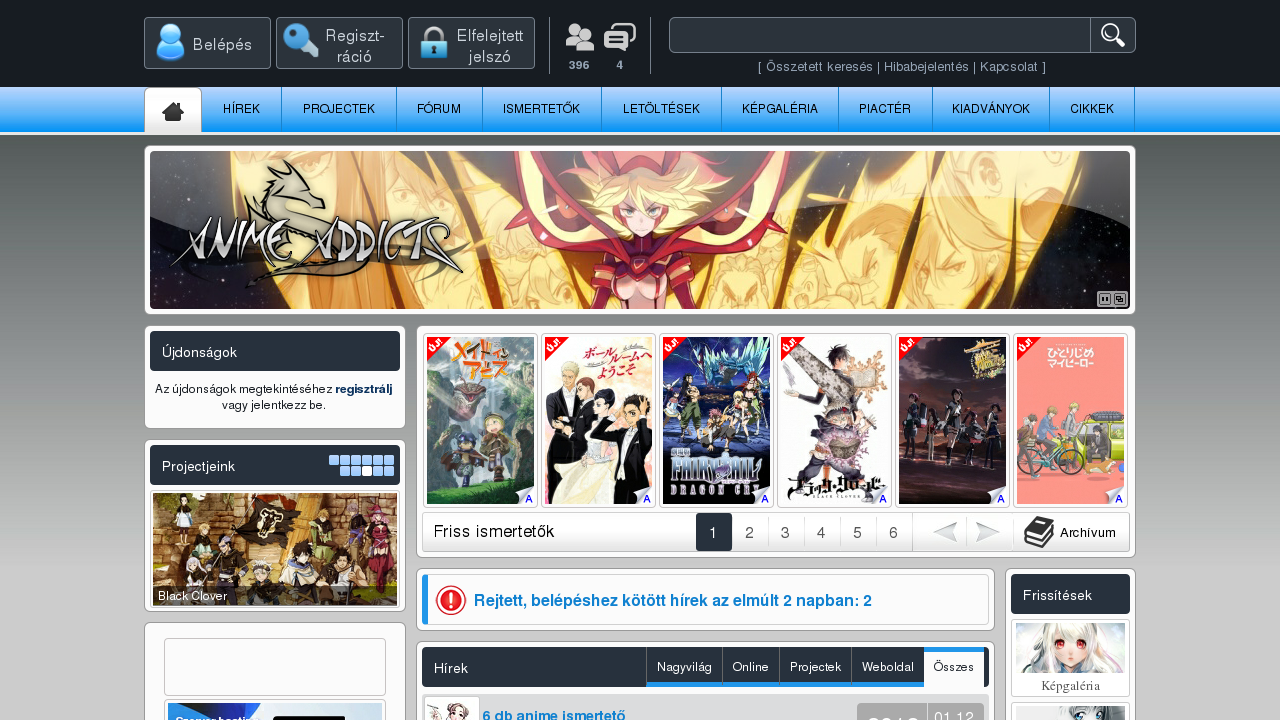Switch to the Online news tab
This screenshot has height=720, width=1280.
tap(751, 667)
